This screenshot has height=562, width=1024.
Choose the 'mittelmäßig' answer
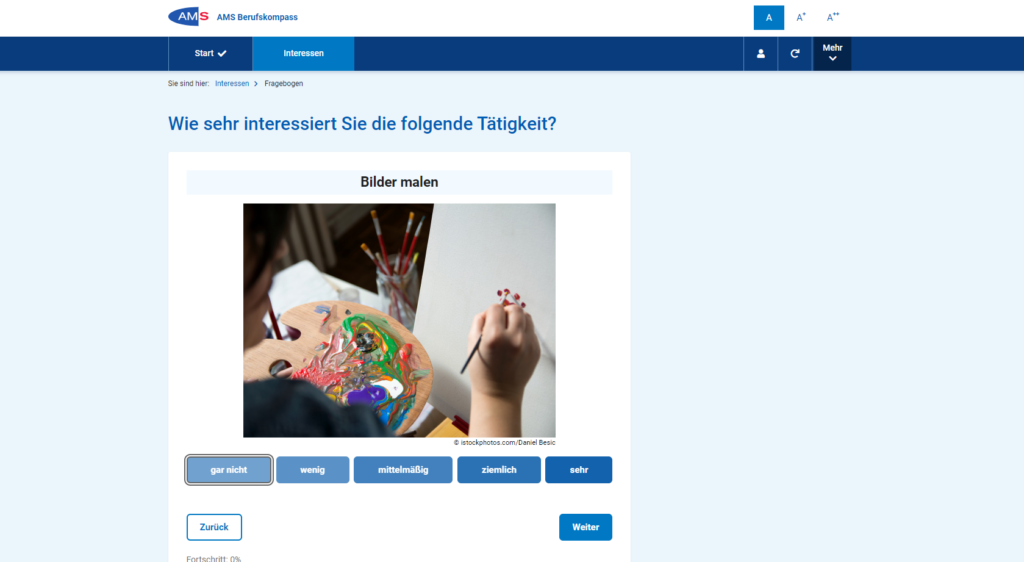tap(403, 470)
